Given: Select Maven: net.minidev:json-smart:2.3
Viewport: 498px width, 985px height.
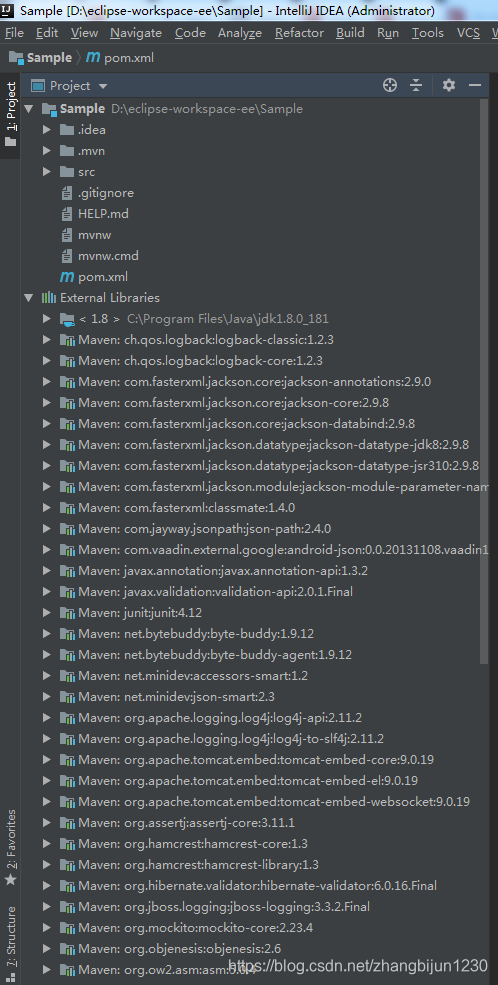Looking at the screenshot, I should pos(176,697).
